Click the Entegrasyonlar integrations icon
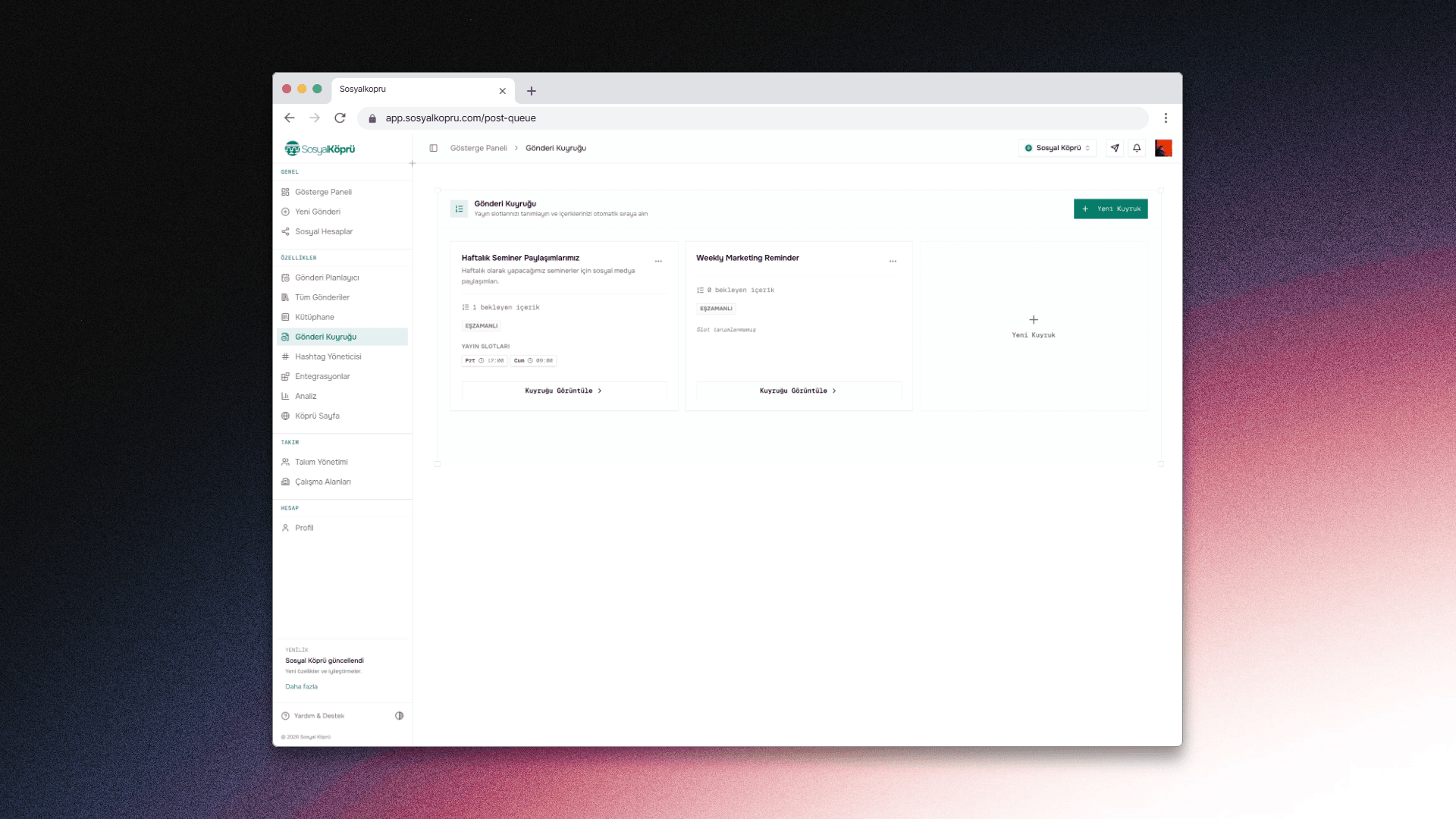 285,377
